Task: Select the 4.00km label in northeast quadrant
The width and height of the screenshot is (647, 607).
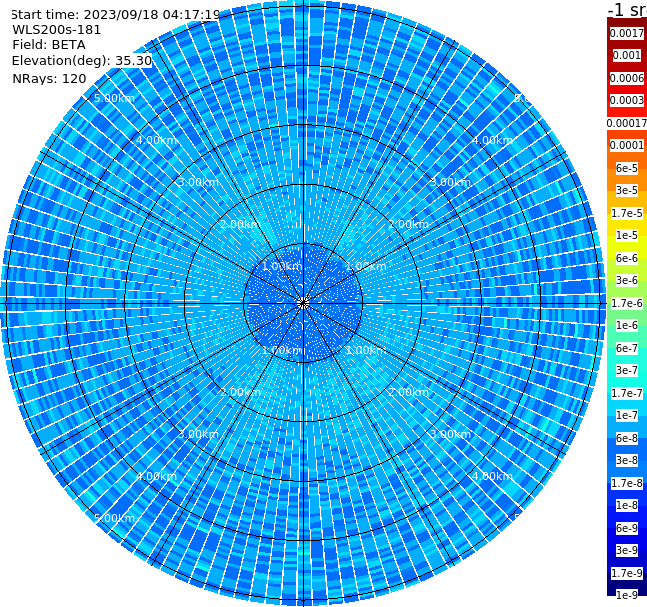Action: point(492,140)
